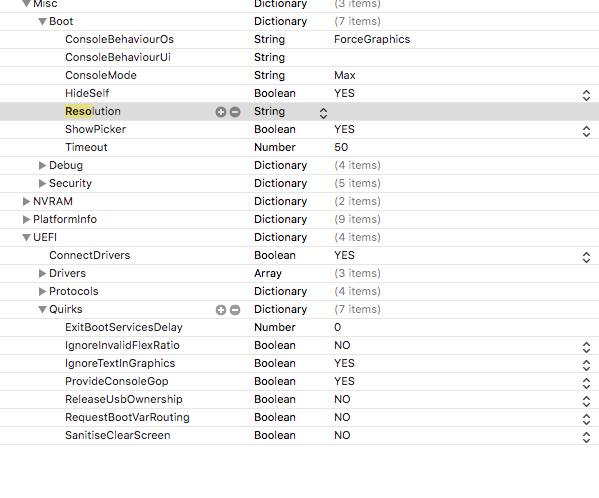Click the YES value of HideSelf
The height and width of the screenshot is (498, 599).
point(345,93)
